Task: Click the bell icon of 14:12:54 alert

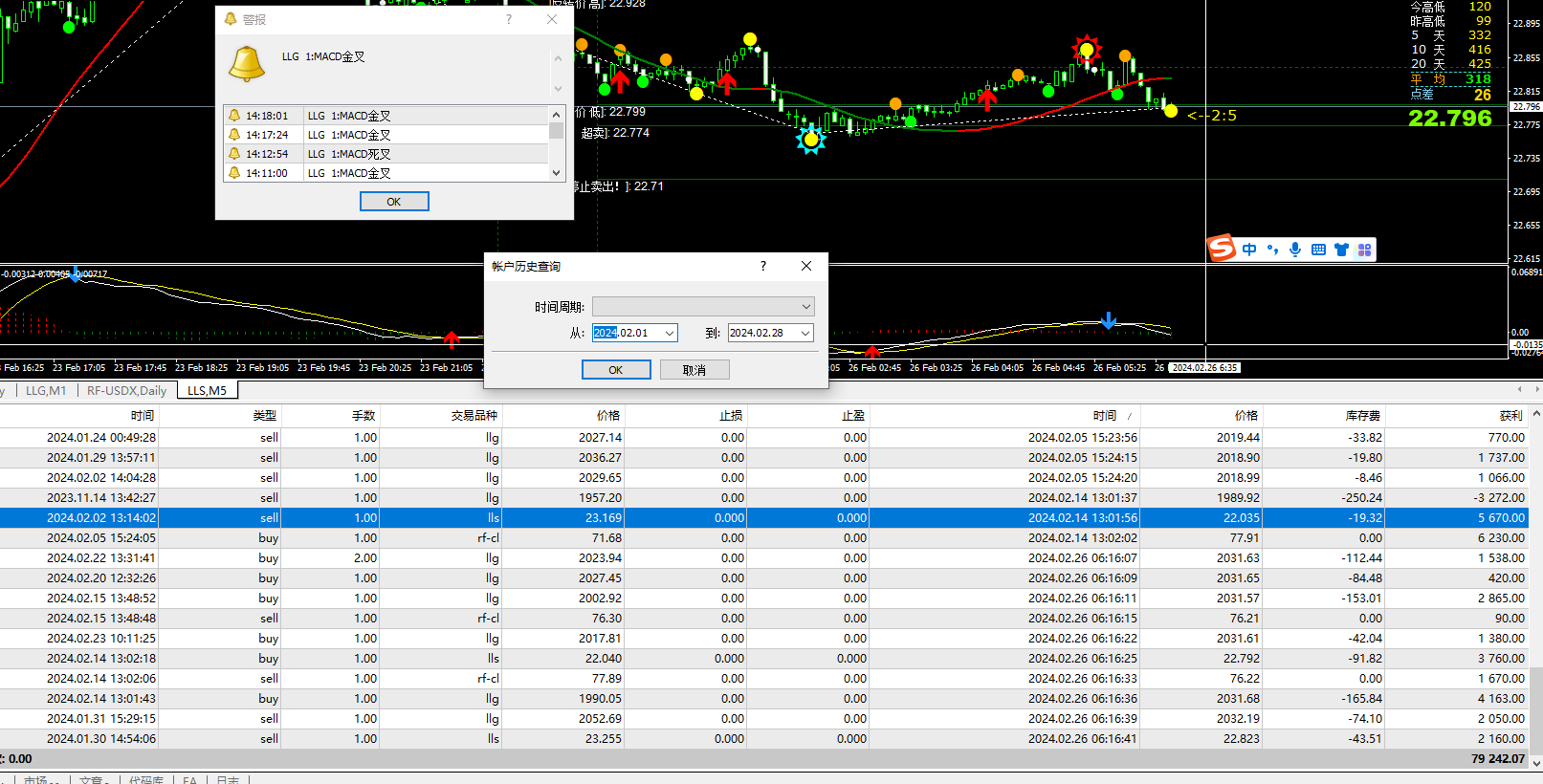Action: [234, 154]
